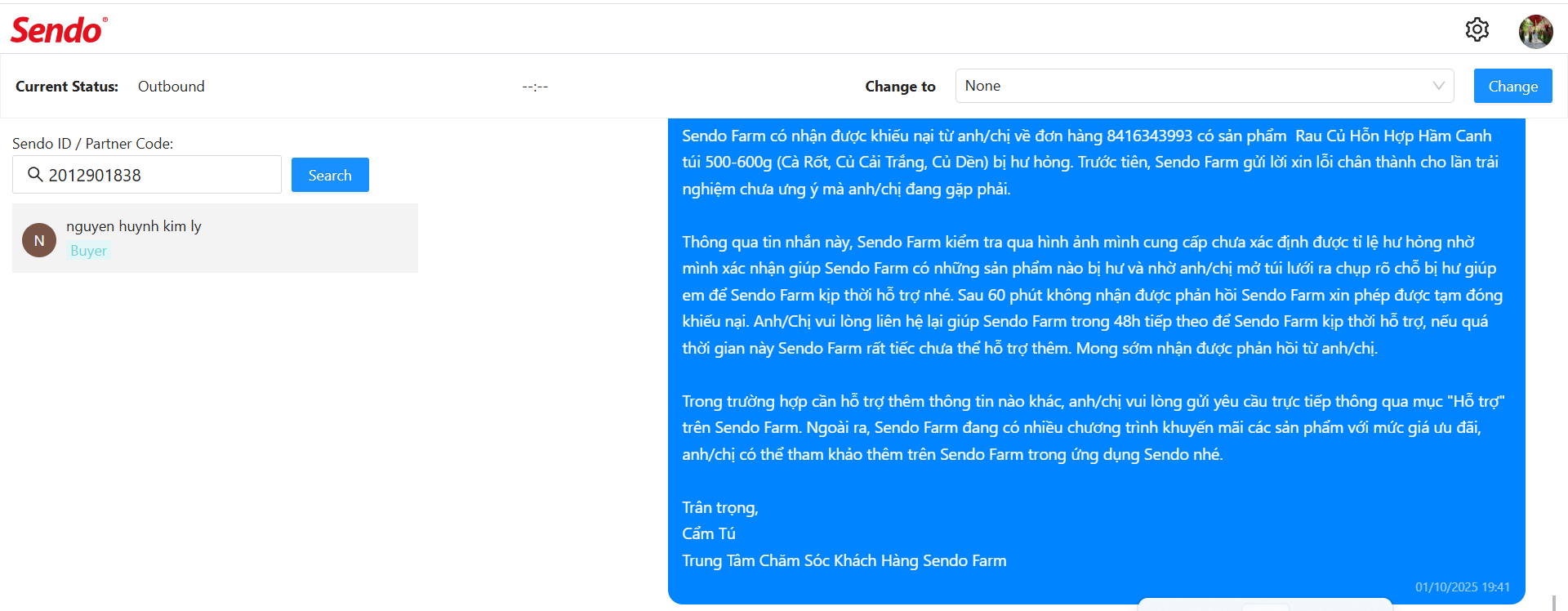Open the status dropdown showing None
Viewport: 1568px width, 611px height.
pyautogui.click(x=1205, y=86)
